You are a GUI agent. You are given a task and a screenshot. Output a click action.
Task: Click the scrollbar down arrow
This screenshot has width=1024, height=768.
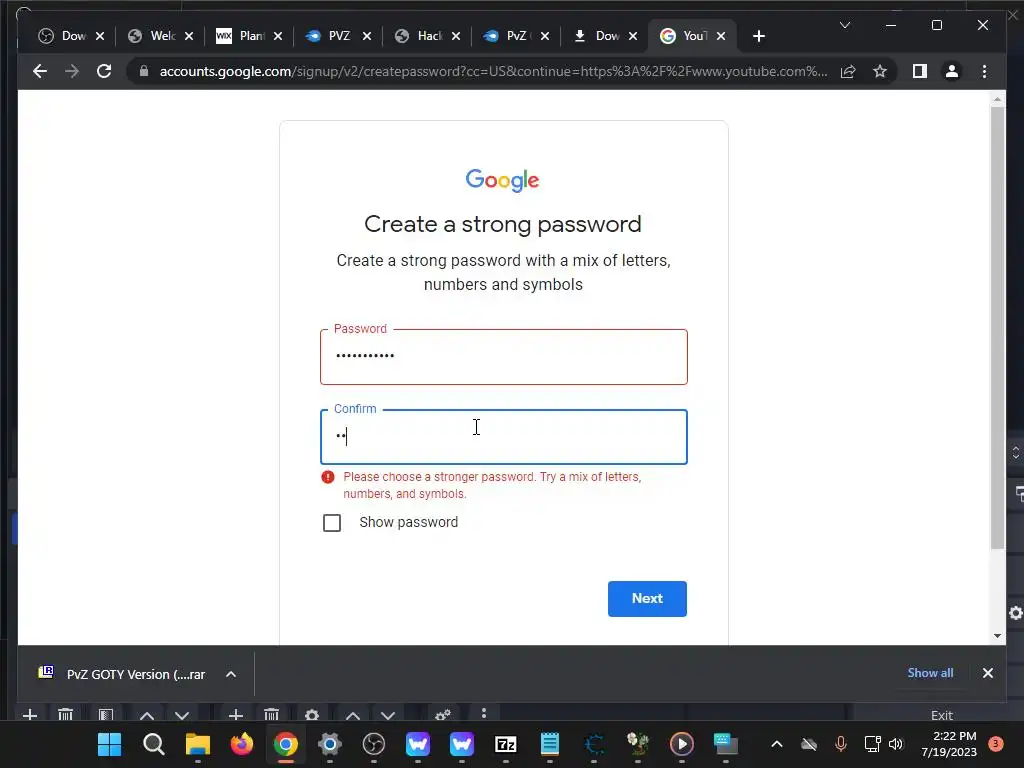pos(997,635)
